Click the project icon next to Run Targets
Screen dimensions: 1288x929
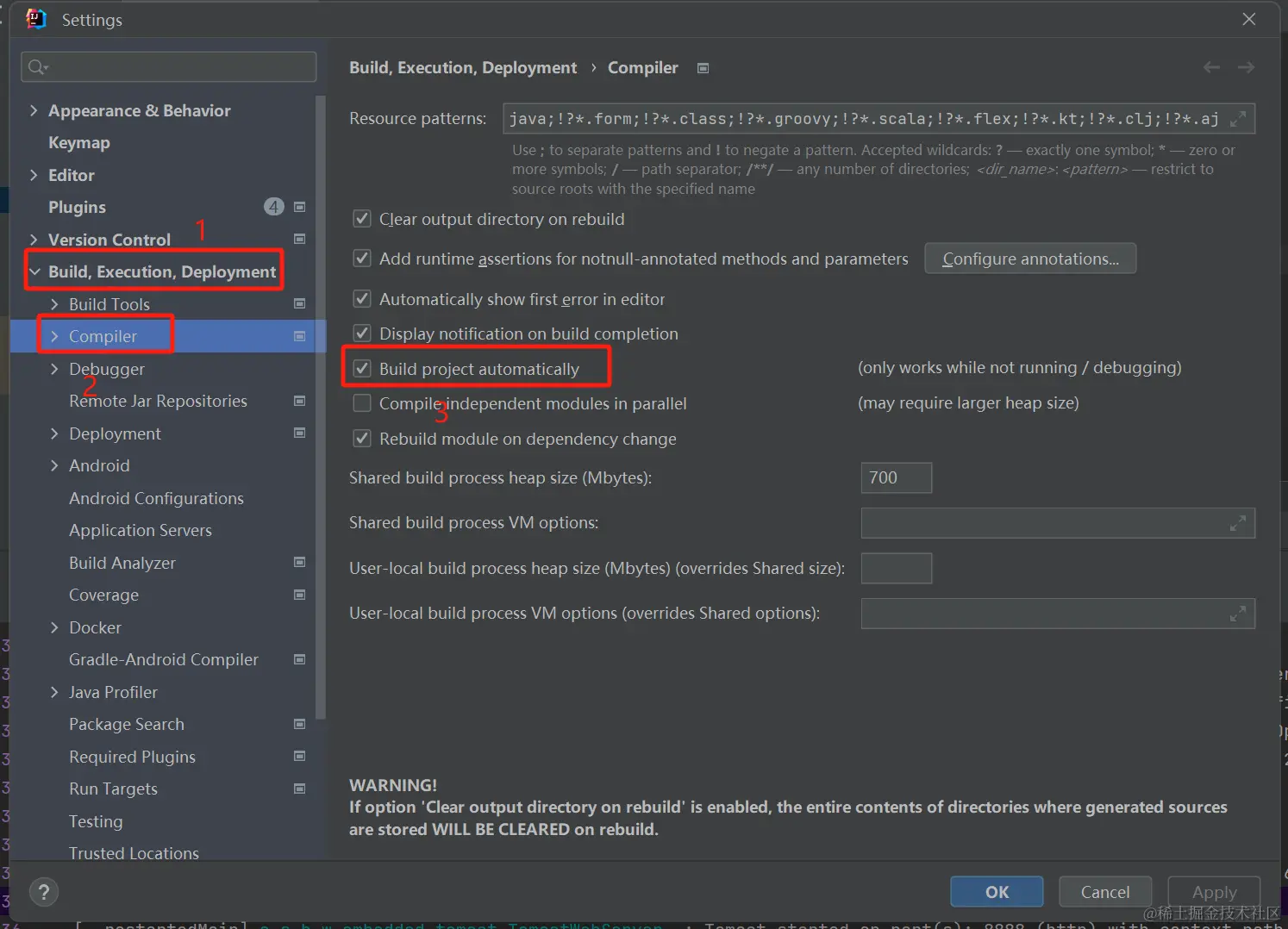[300, 789]
